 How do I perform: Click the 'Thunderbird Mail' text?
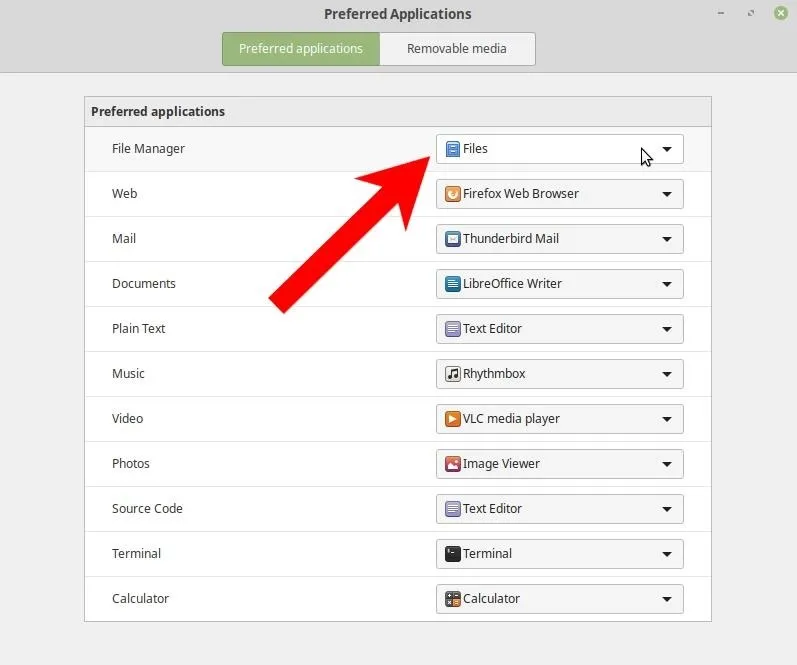tap(511, 238)
